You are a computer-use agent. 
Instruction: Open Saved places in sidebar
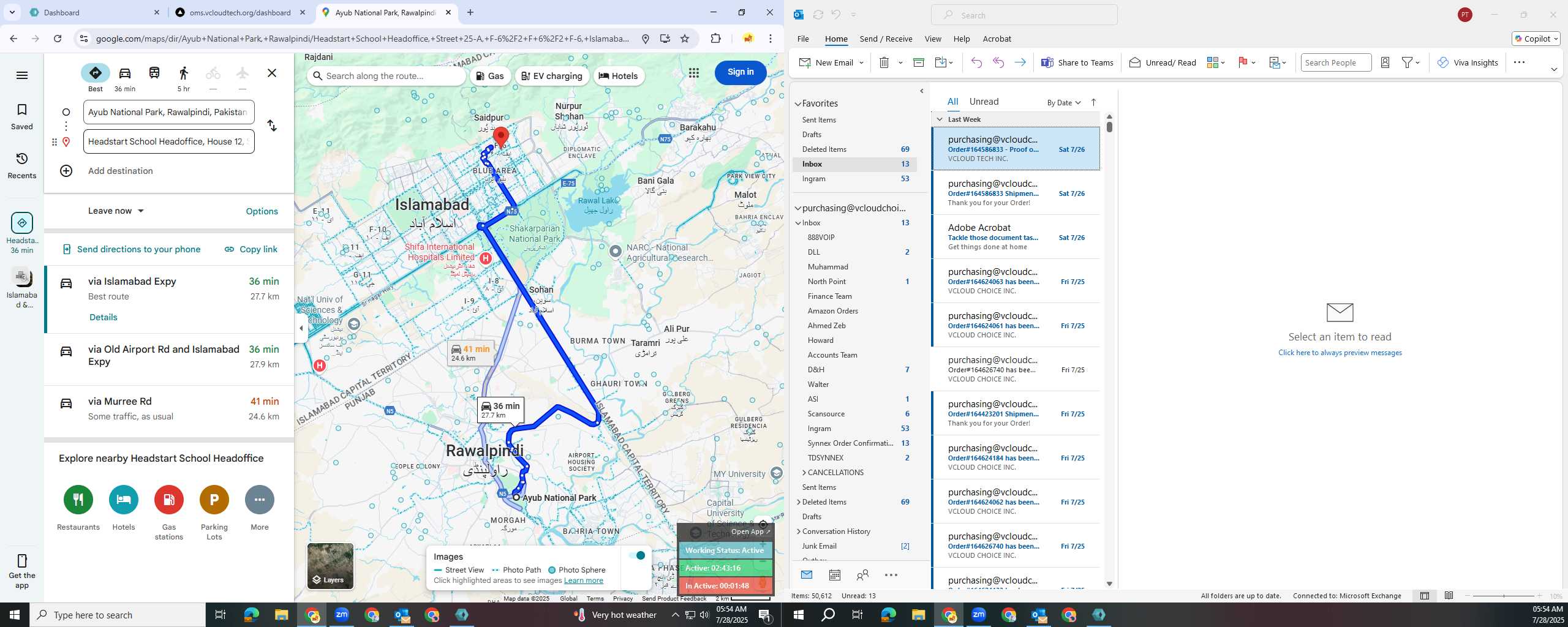pyautogui.click(x=22, y=116)
